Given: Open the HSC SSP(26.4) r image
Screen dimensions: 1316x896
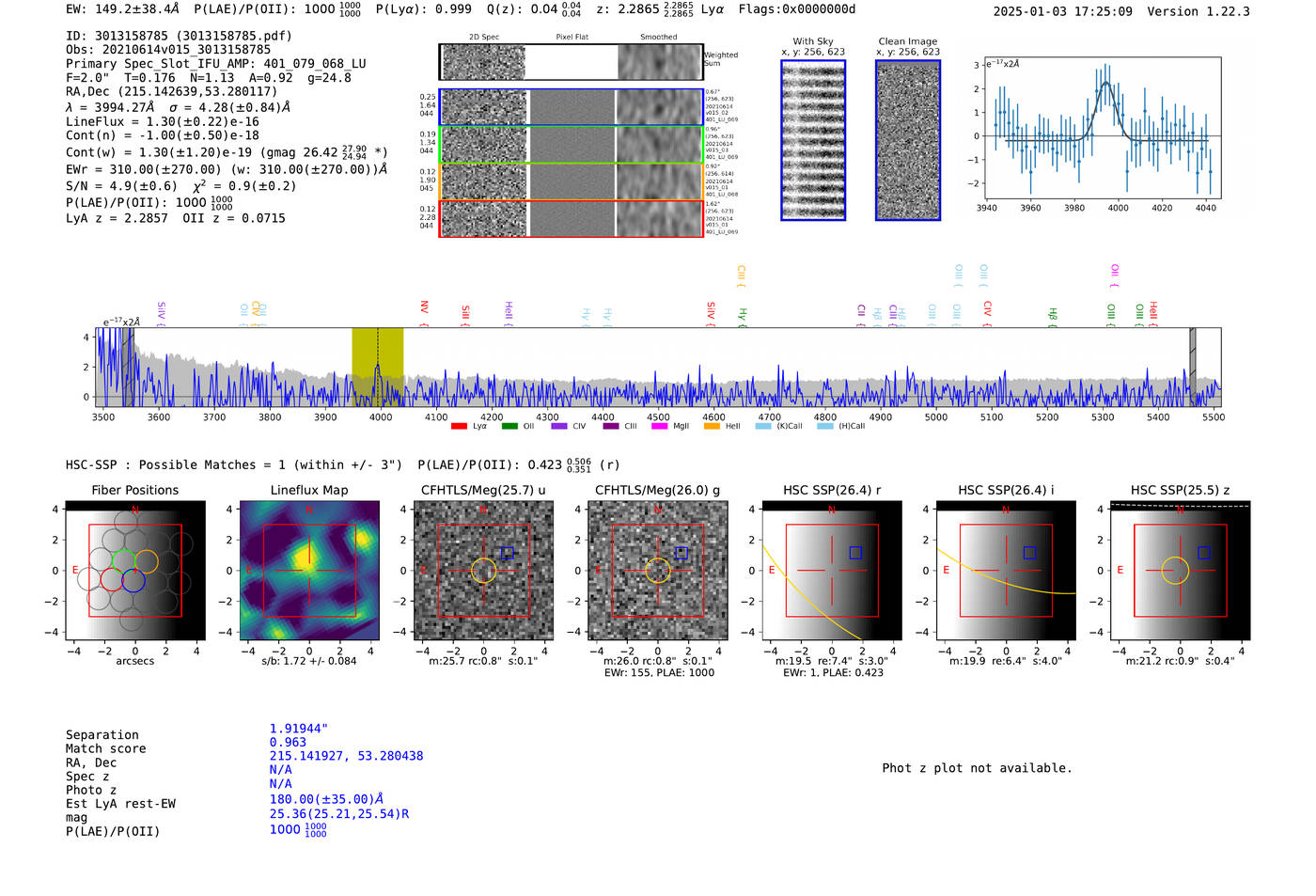Looking at the screenshot, I should [x=832, y=571].
